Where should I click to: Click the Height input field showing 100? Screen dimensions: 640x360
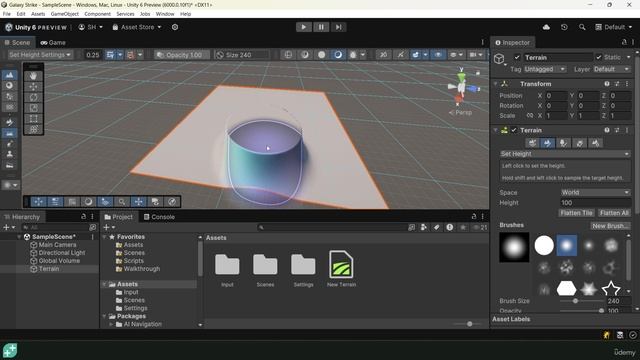tap(596, 203)
